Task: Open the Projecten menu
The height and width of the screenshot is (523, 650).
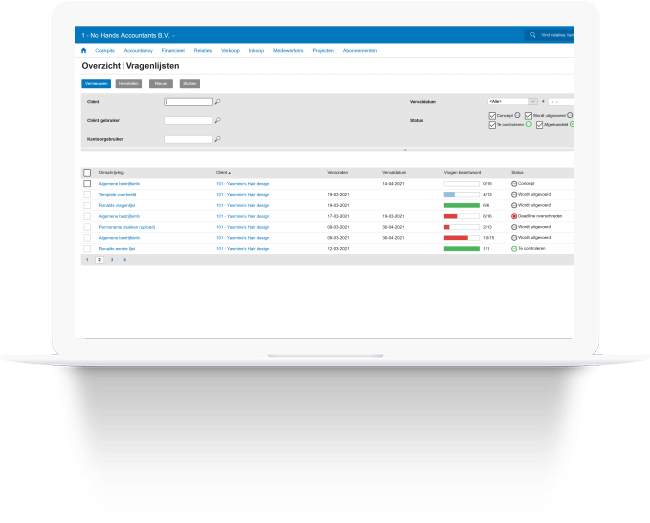Action: click(323, 51)
